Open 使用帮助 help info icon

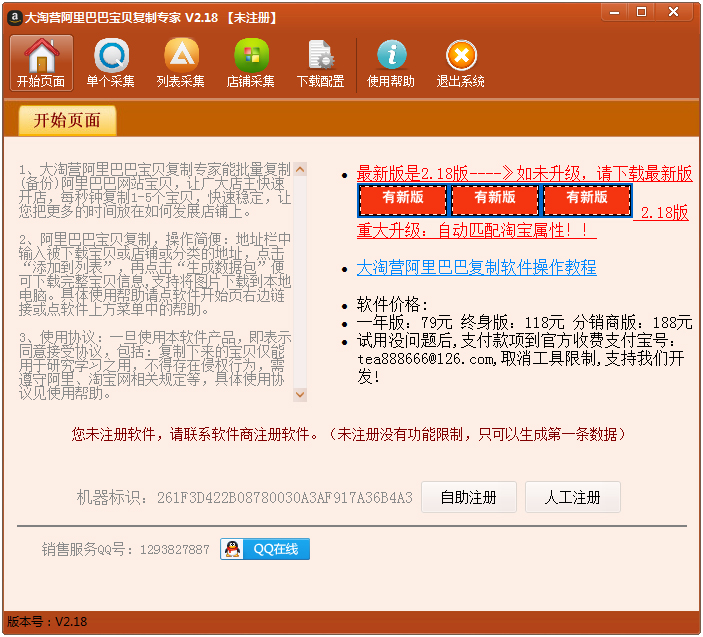391,63
